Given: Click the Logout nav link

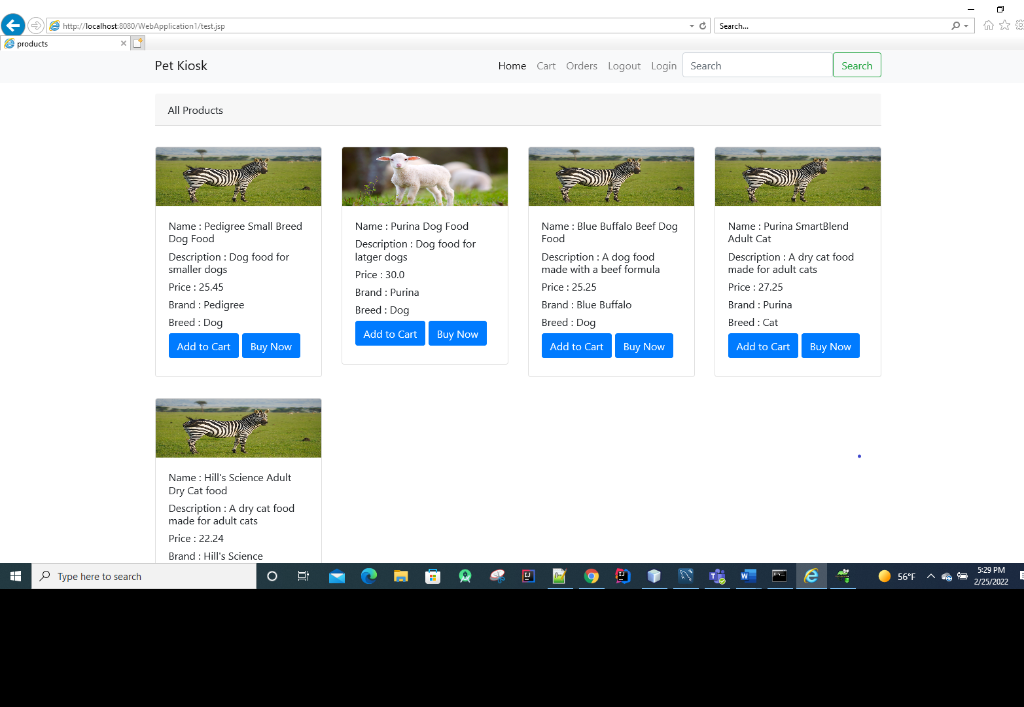Looking at the screenshot, I should pyautogui.click(x=624, y=65).
